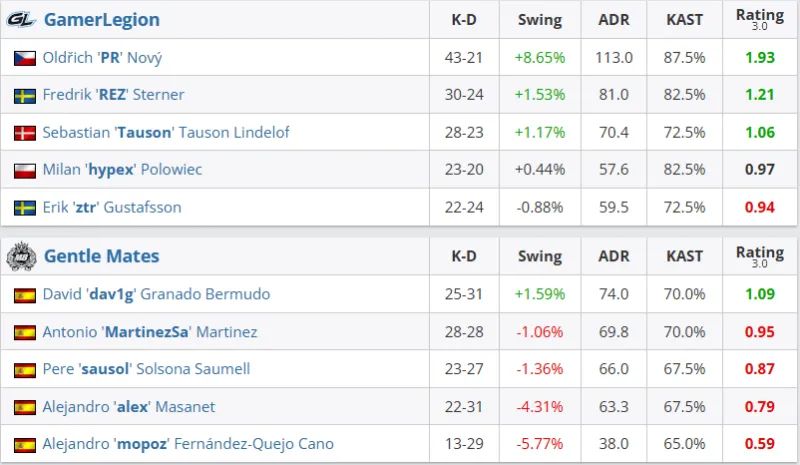Click the Czech flag beside Oldřich Nový
Screen dimensions: 800x465
tap(25, 58)
